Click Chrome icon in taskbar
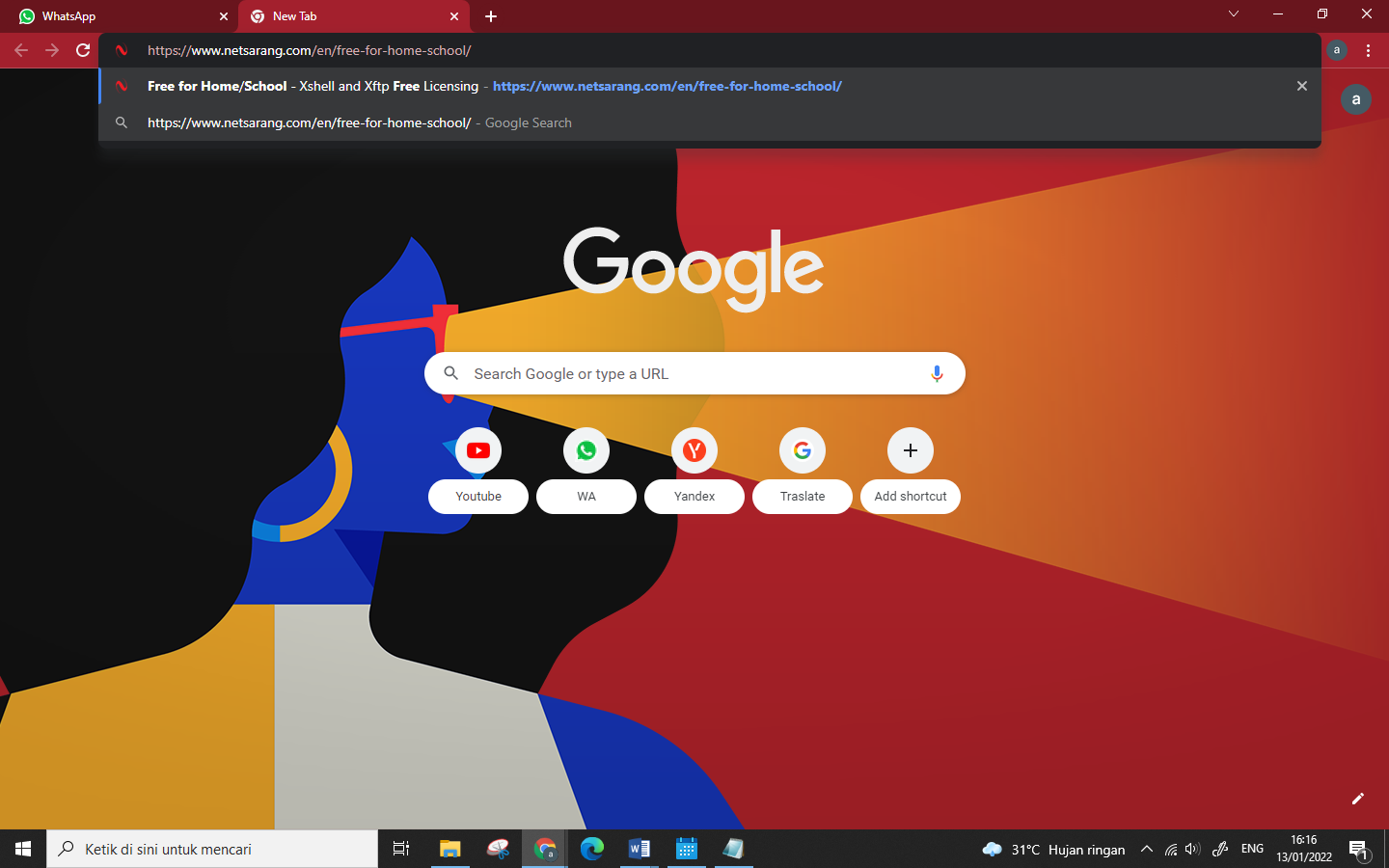The width and height of the screenshot is (1389, 868). [x=545, y=849]
